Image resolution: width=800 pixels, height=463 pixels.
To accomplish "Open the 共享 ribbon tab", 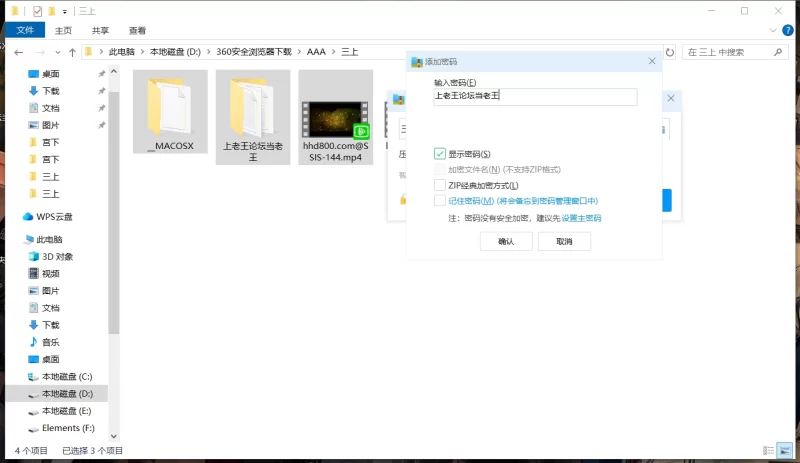I will [101, 31].
